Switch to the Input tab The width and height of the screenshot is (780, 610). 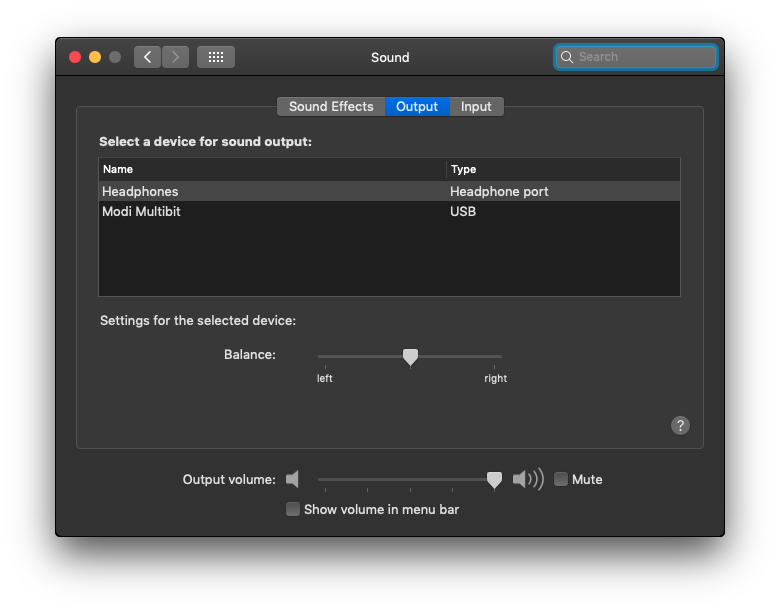(x=476, y=106)
